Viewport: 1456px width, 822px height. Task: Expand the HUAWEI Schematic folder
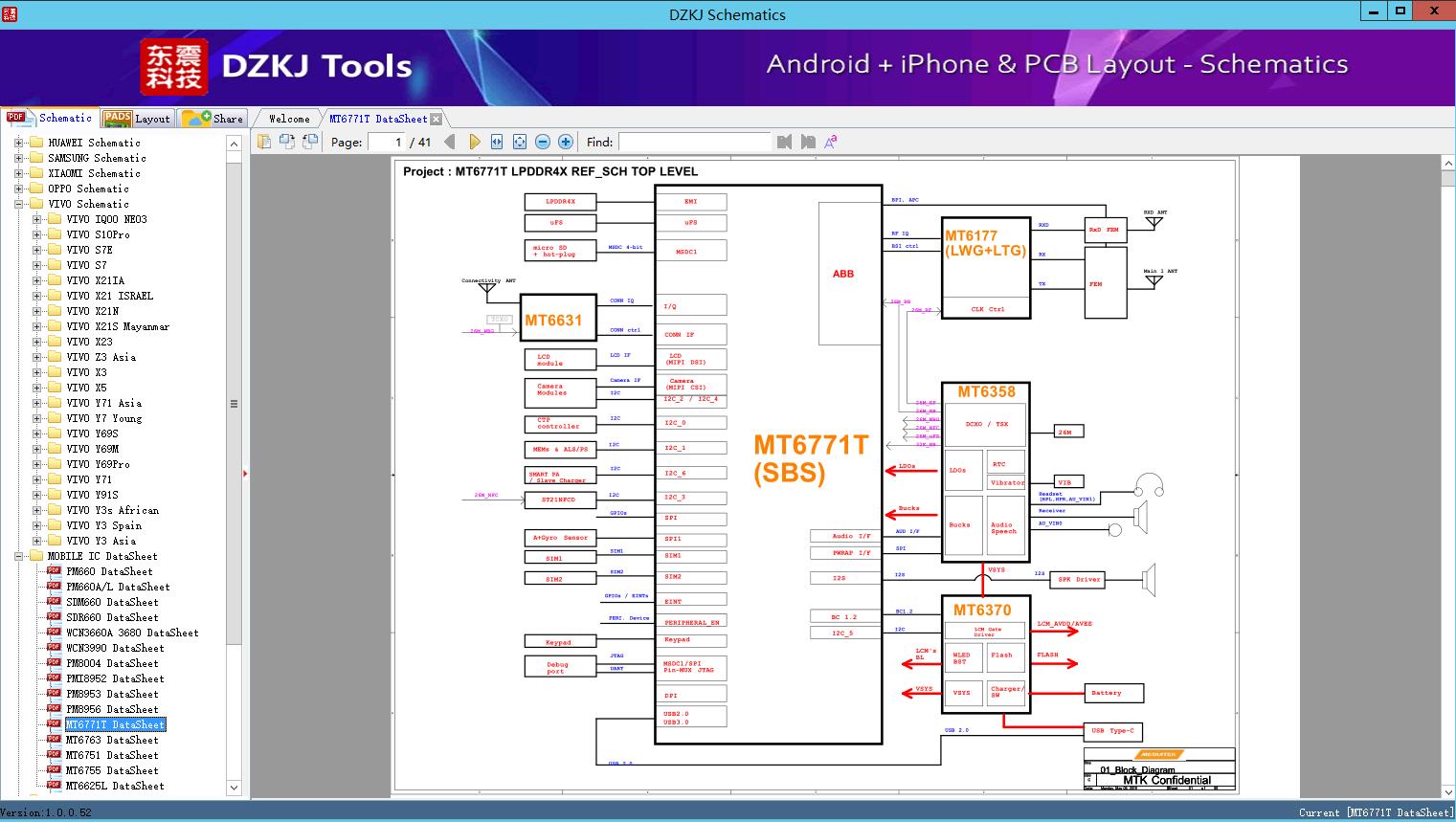18,143
